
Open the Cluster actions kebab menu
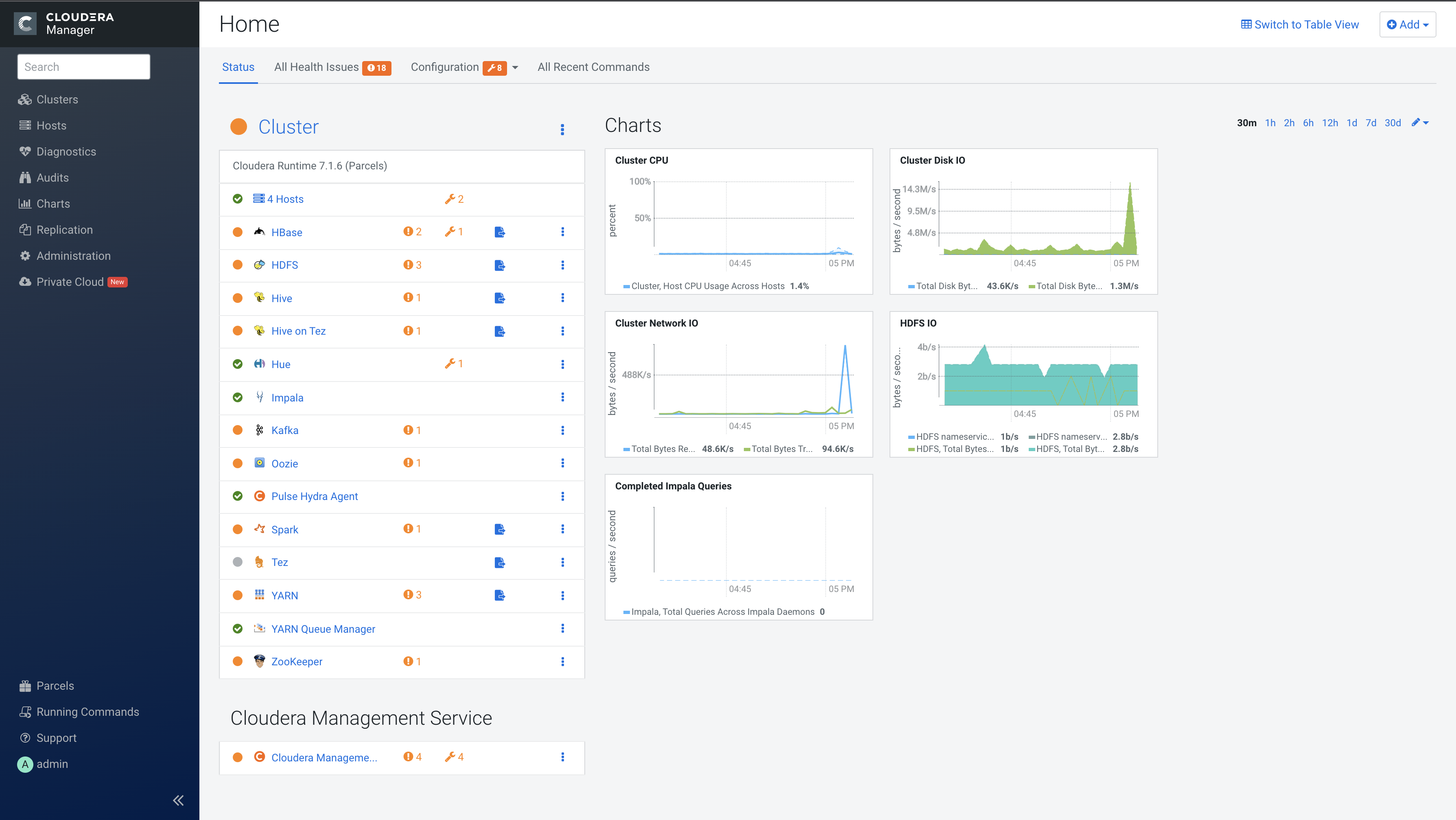[562, 129]
